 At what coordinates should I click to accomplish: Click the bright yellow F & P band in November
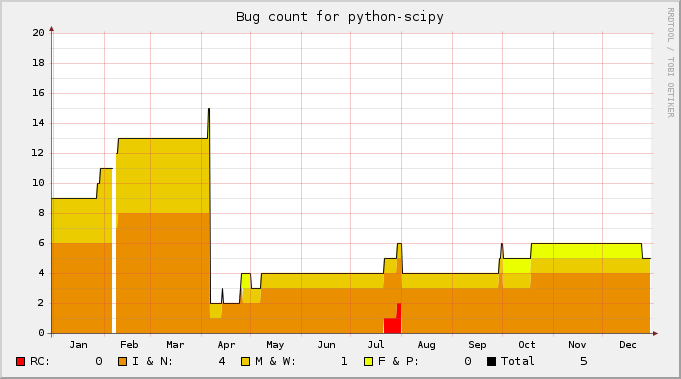586,251
